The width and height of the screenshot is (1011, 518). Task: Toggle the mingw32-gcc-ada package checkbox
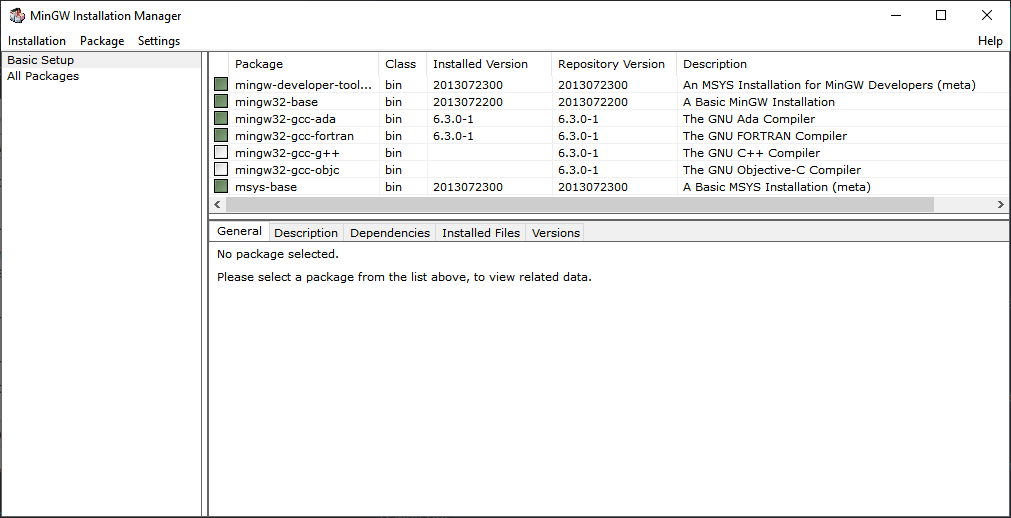pyautogui.click(x=221, y=119)
